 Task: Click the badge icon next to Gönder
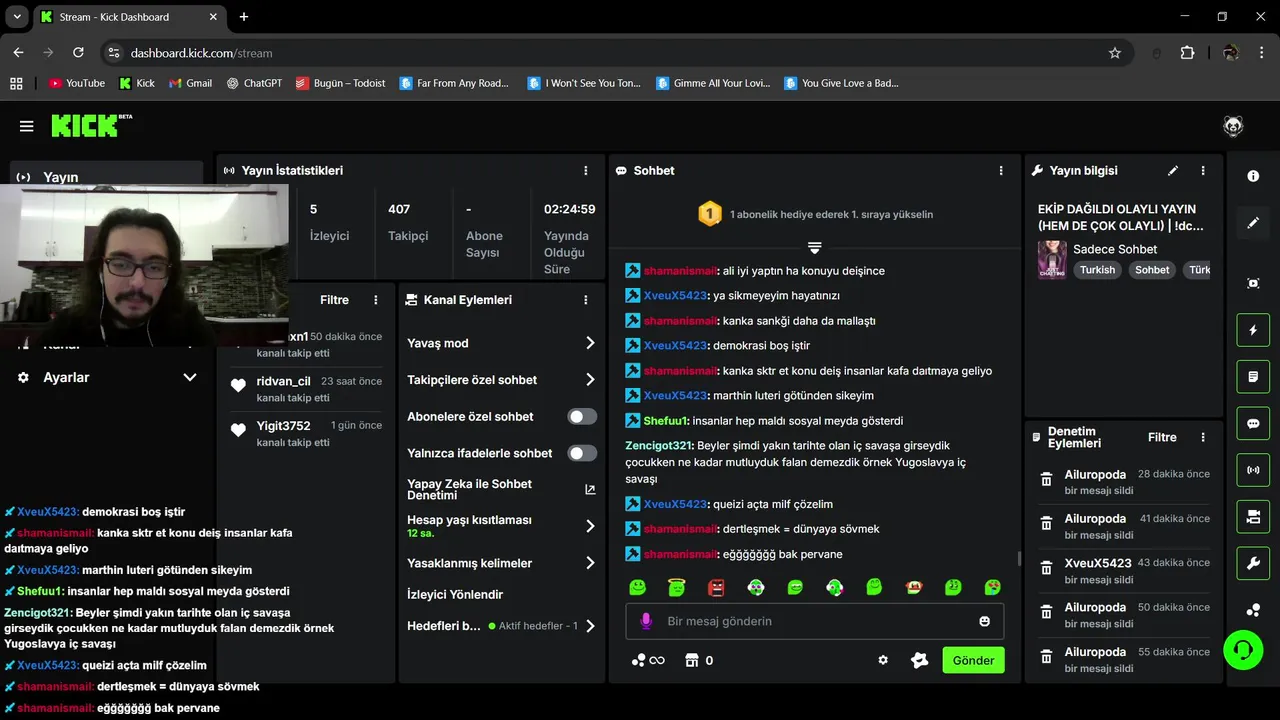pos(920,660)
